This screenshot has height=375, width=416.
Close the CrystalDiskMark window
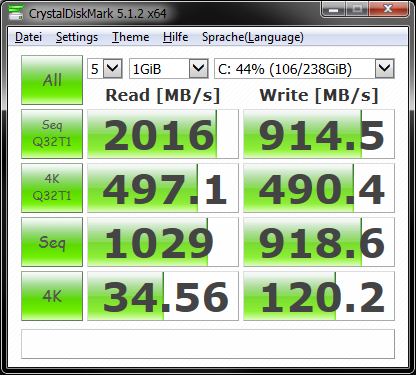click(388, 9)
